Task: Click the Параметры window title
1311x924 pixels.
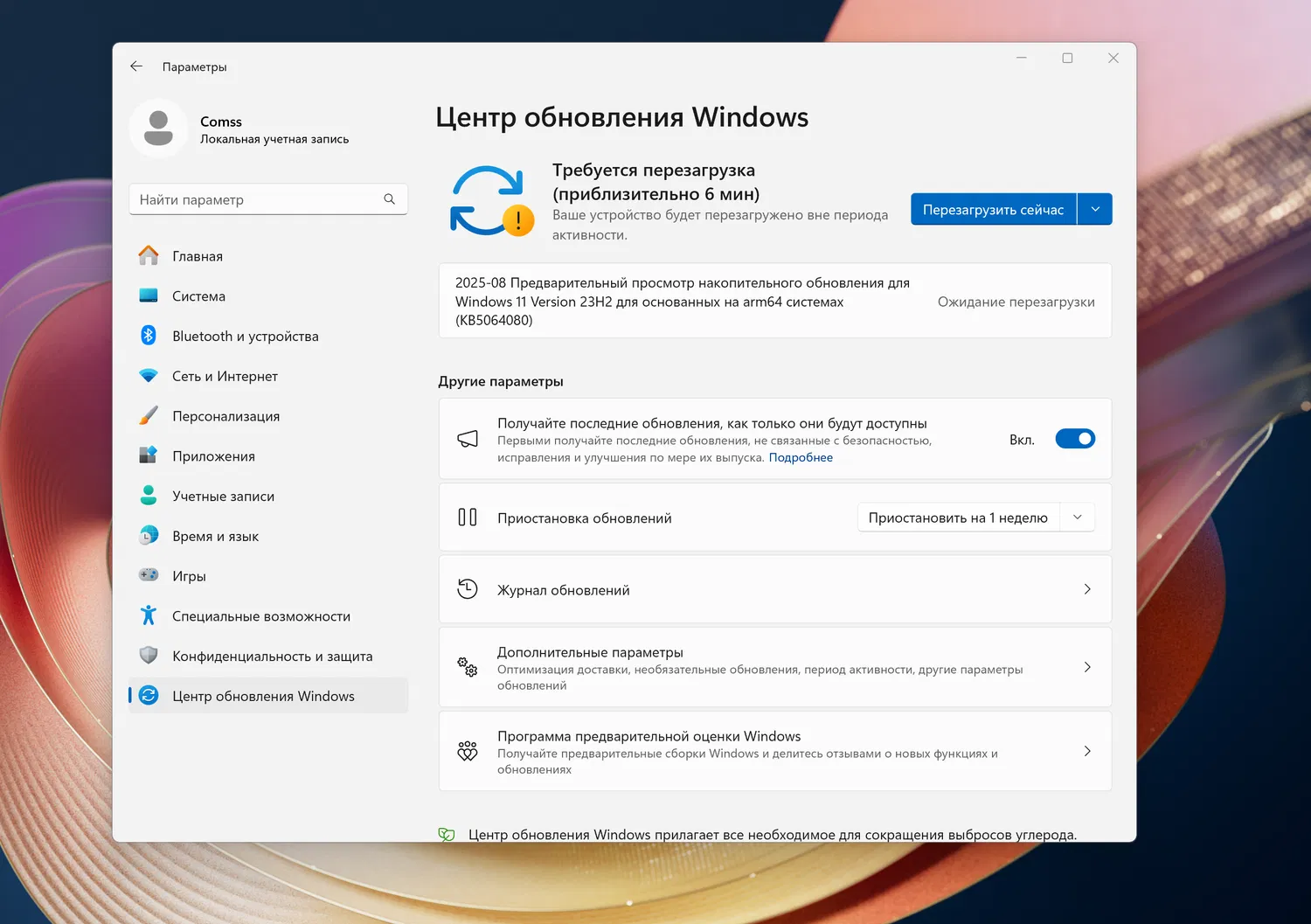Action: (x=195, y=66)
